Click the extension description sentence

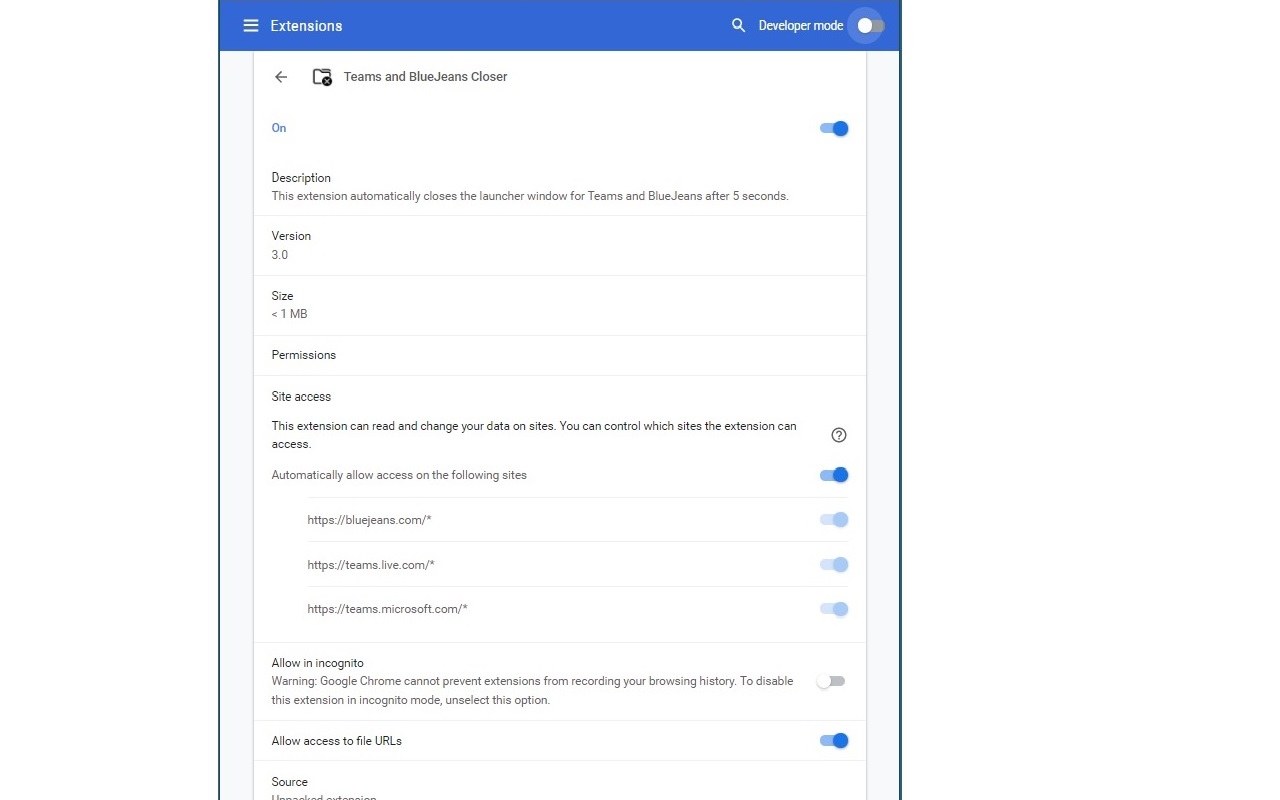coord(530,196)
